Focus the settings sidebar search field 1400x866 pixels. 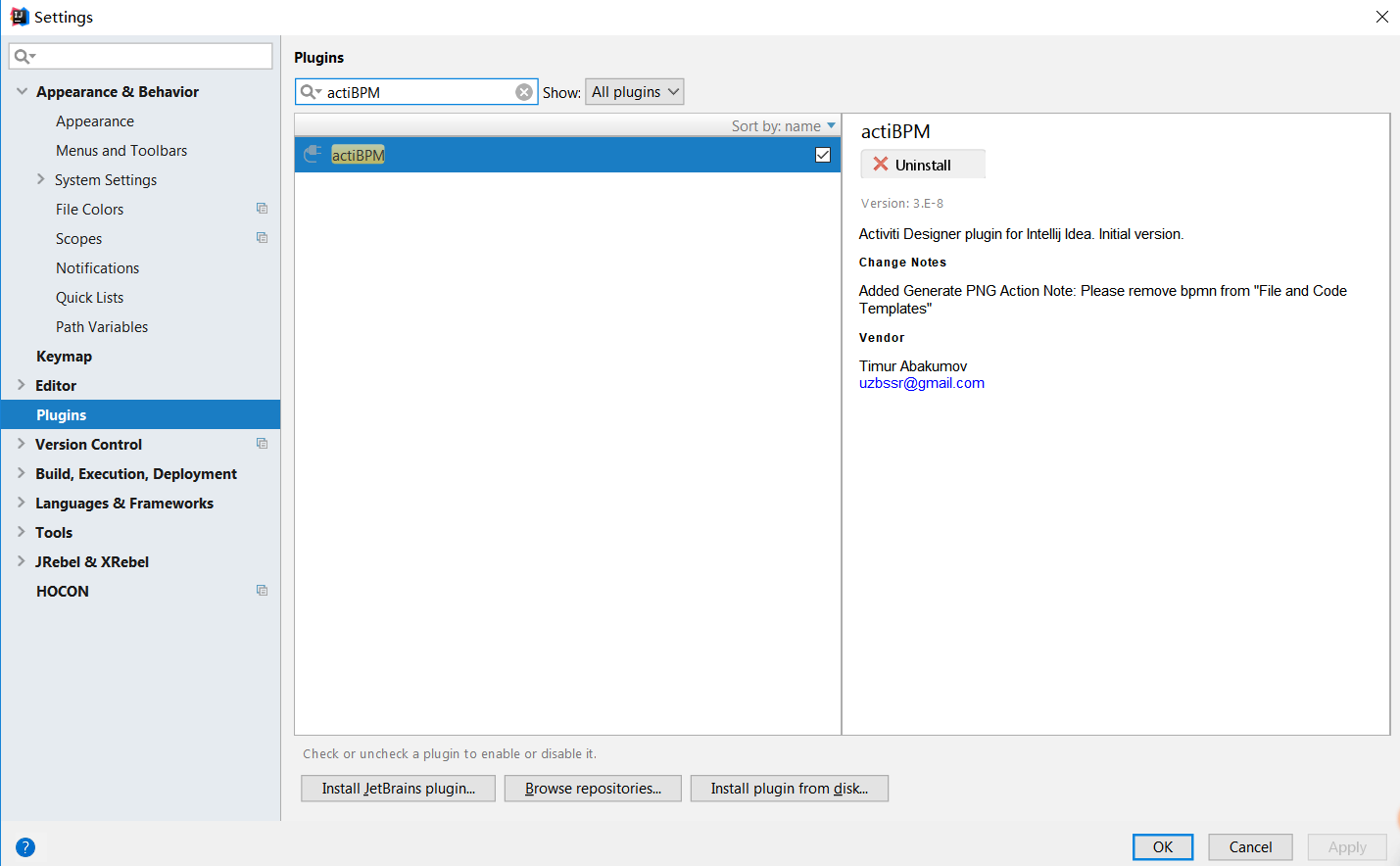pos(141,56)
